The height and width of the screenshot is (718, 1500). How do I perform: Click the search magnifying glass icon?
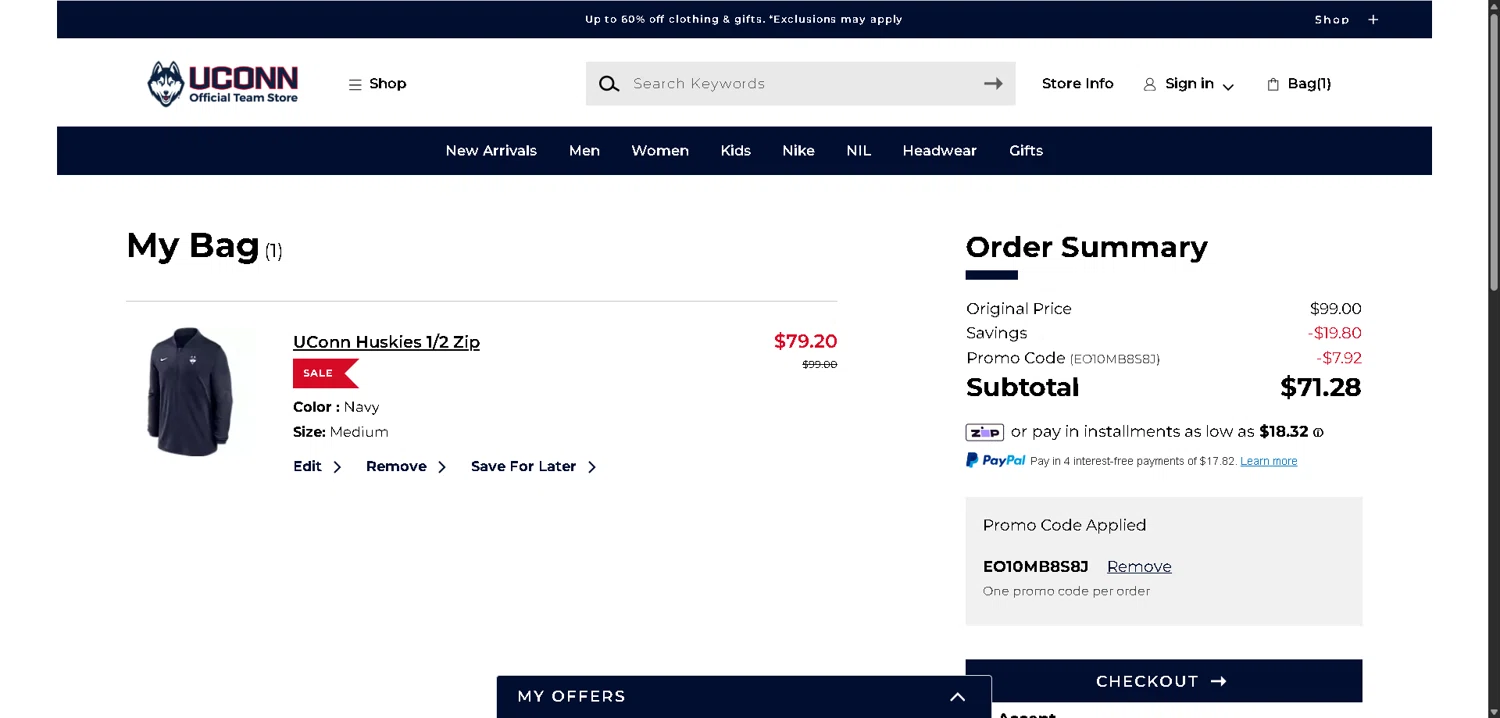[609, 84]
